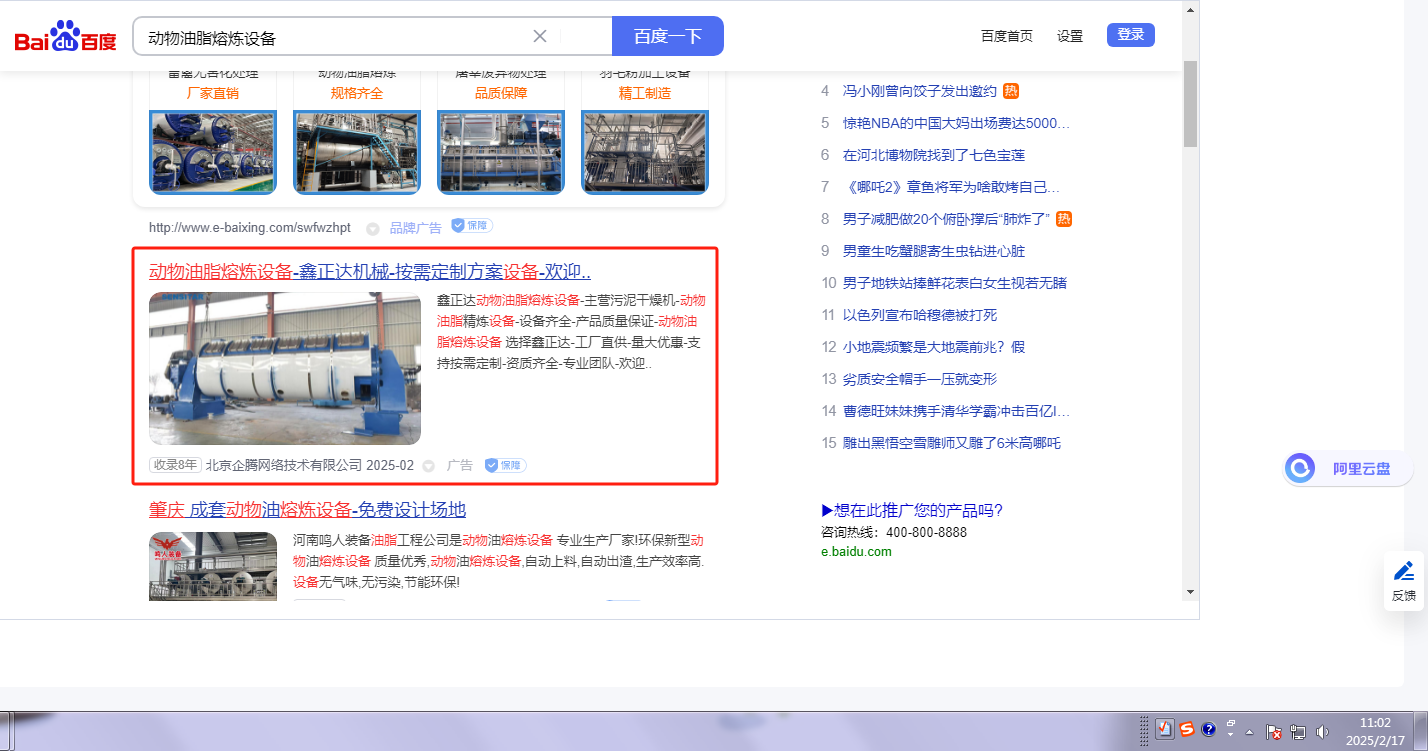Click the 保障 shield badge in 鑫正达 result
This screenshot has height=751, width=1428.
pos(505,465)
